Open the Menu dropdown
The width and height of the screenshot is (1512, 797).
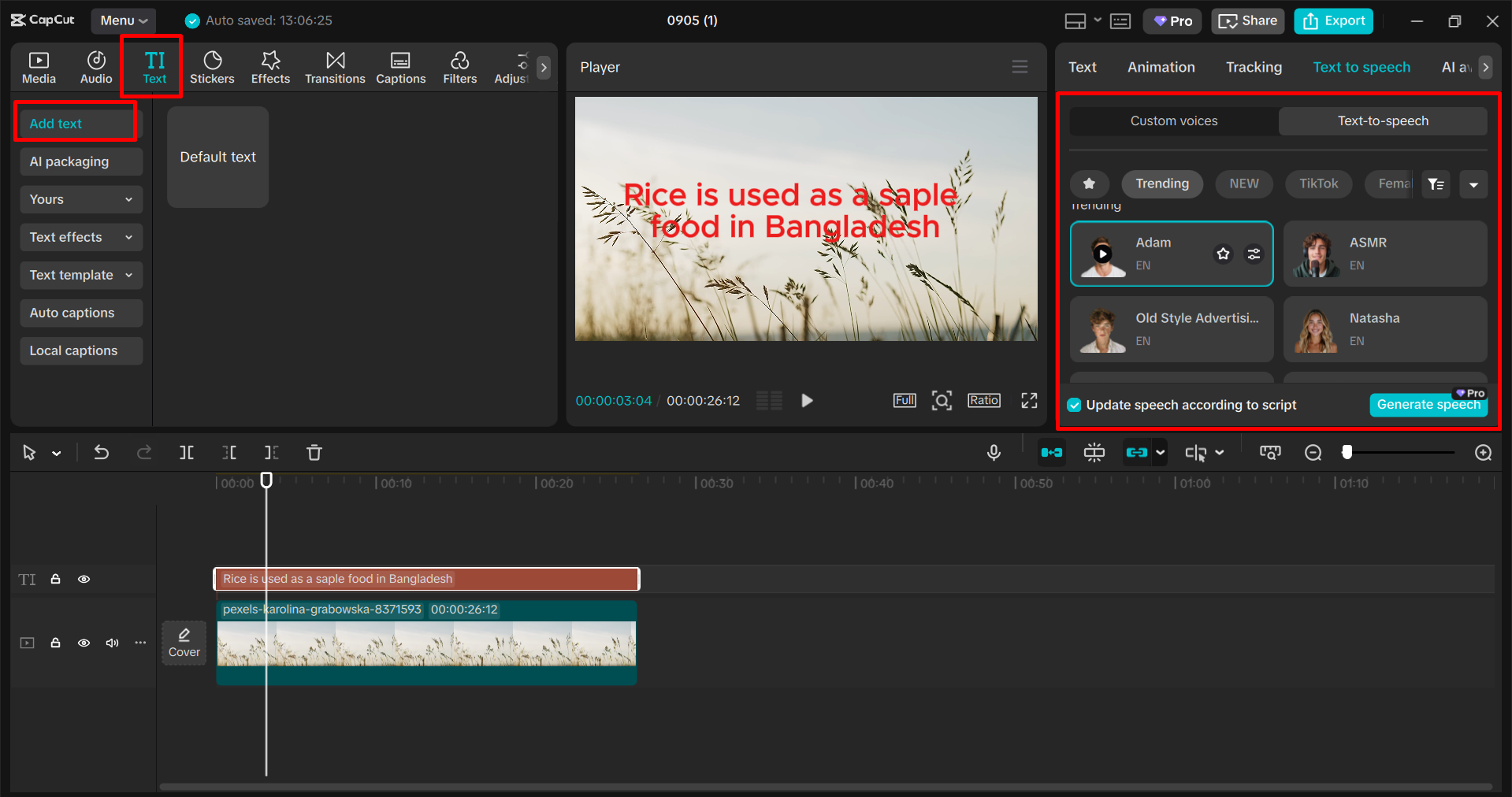(123, 20)
